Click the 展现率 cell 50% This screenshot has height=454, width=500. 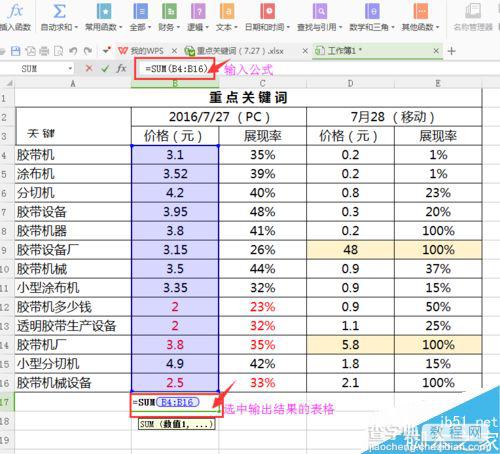pos(438,307)
